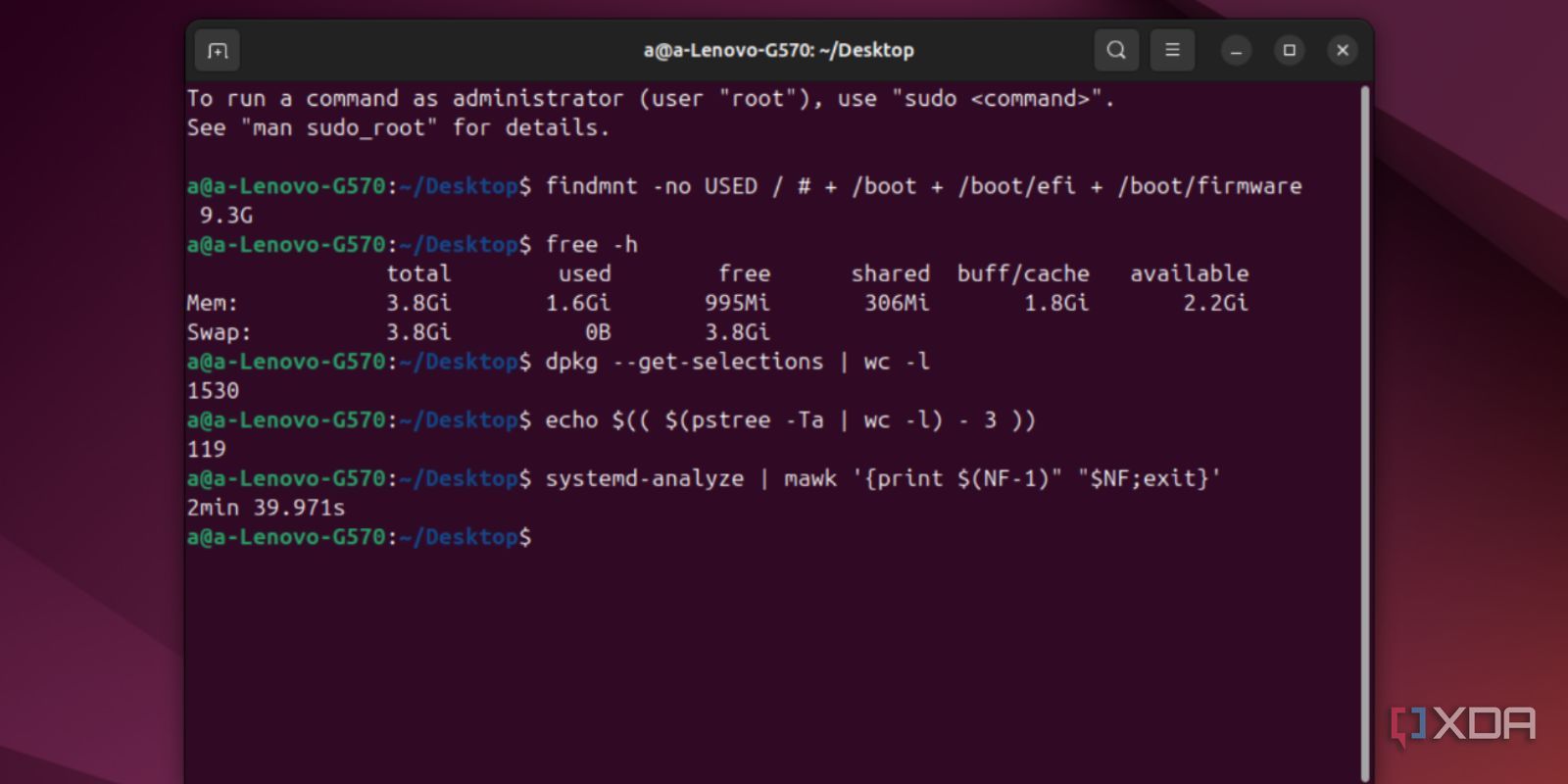Click the last empty shell prompt line
The image size is (1568, 784).
click(x=359, y=537)
